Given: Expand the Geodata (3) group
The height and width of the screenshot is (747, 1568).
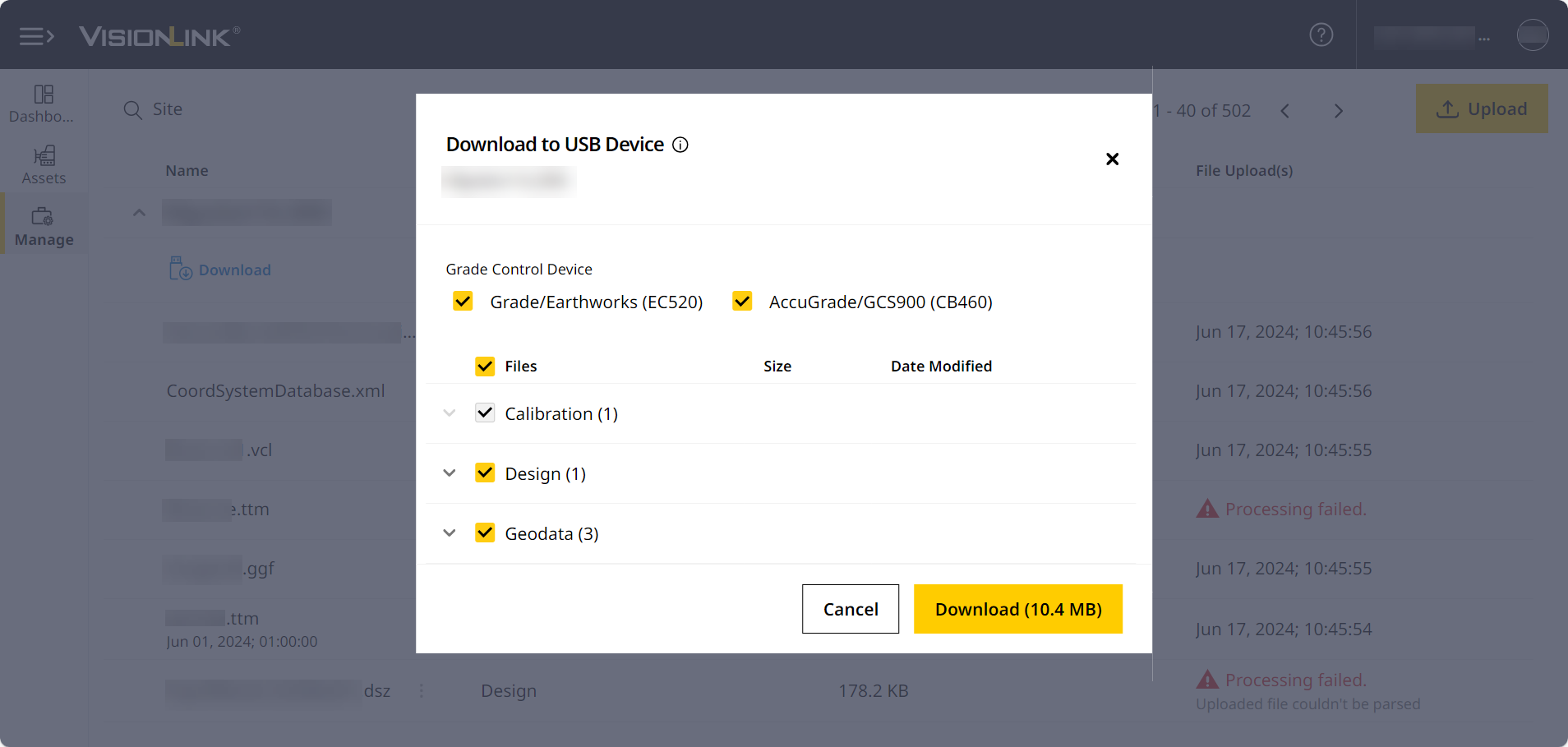Looking at the screenshot, I should [x=450, y=533].
